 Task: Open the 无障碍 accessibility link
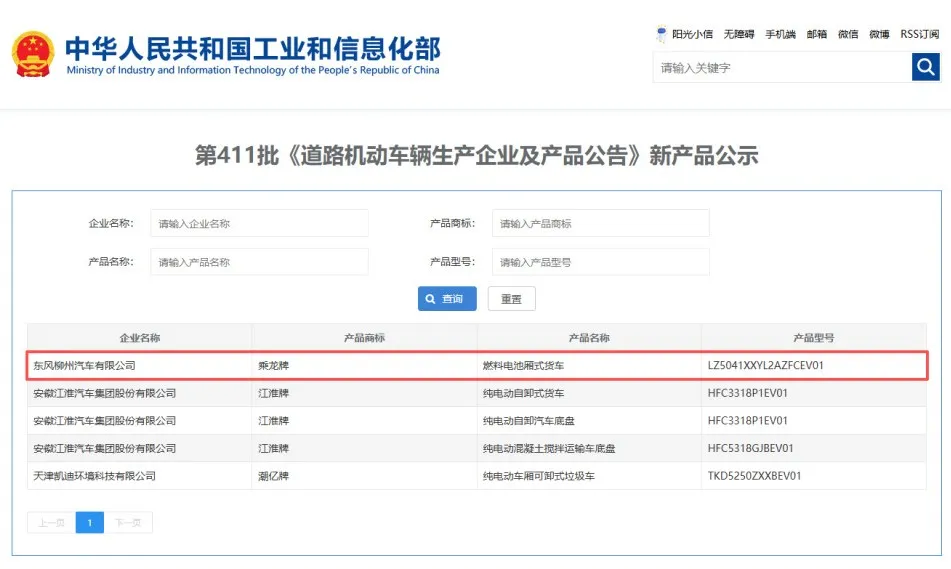pyautogui.click(x=739, y=34)
